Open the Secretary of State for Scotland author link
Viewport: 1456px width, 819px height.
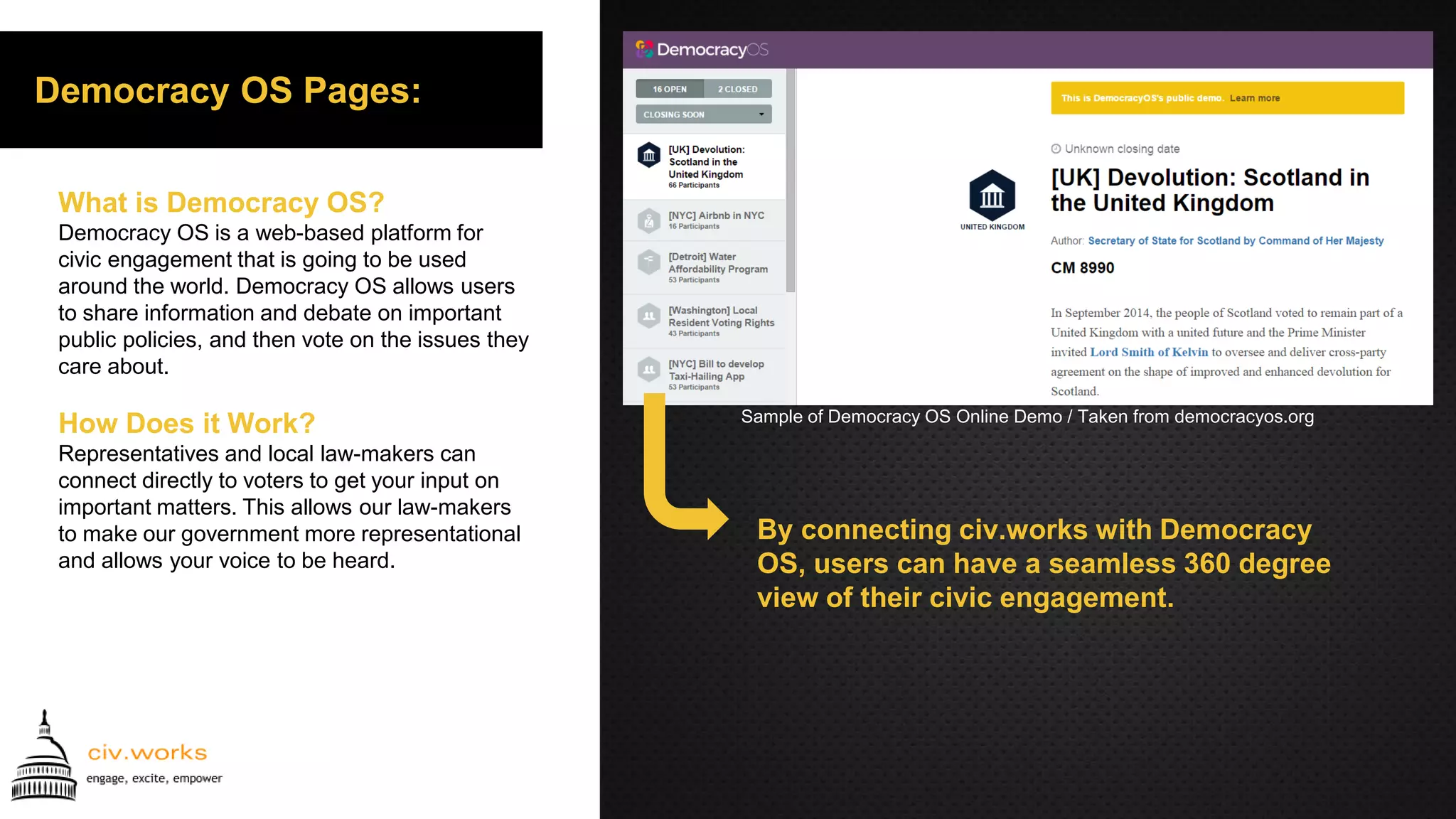click(1236, 241)
